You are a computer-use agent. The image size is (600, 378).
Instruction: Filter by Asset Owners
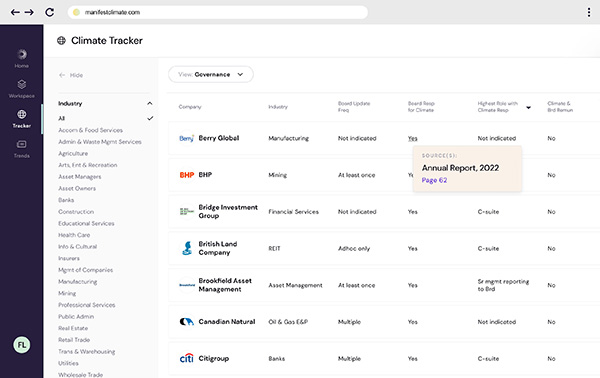point(77,188)
